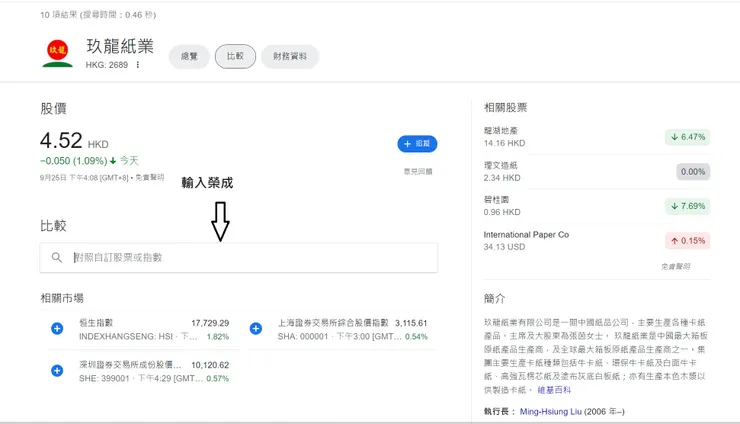Click the 0.00% badge for 理文造紙

pyautogui.click(x=693, y=171)
